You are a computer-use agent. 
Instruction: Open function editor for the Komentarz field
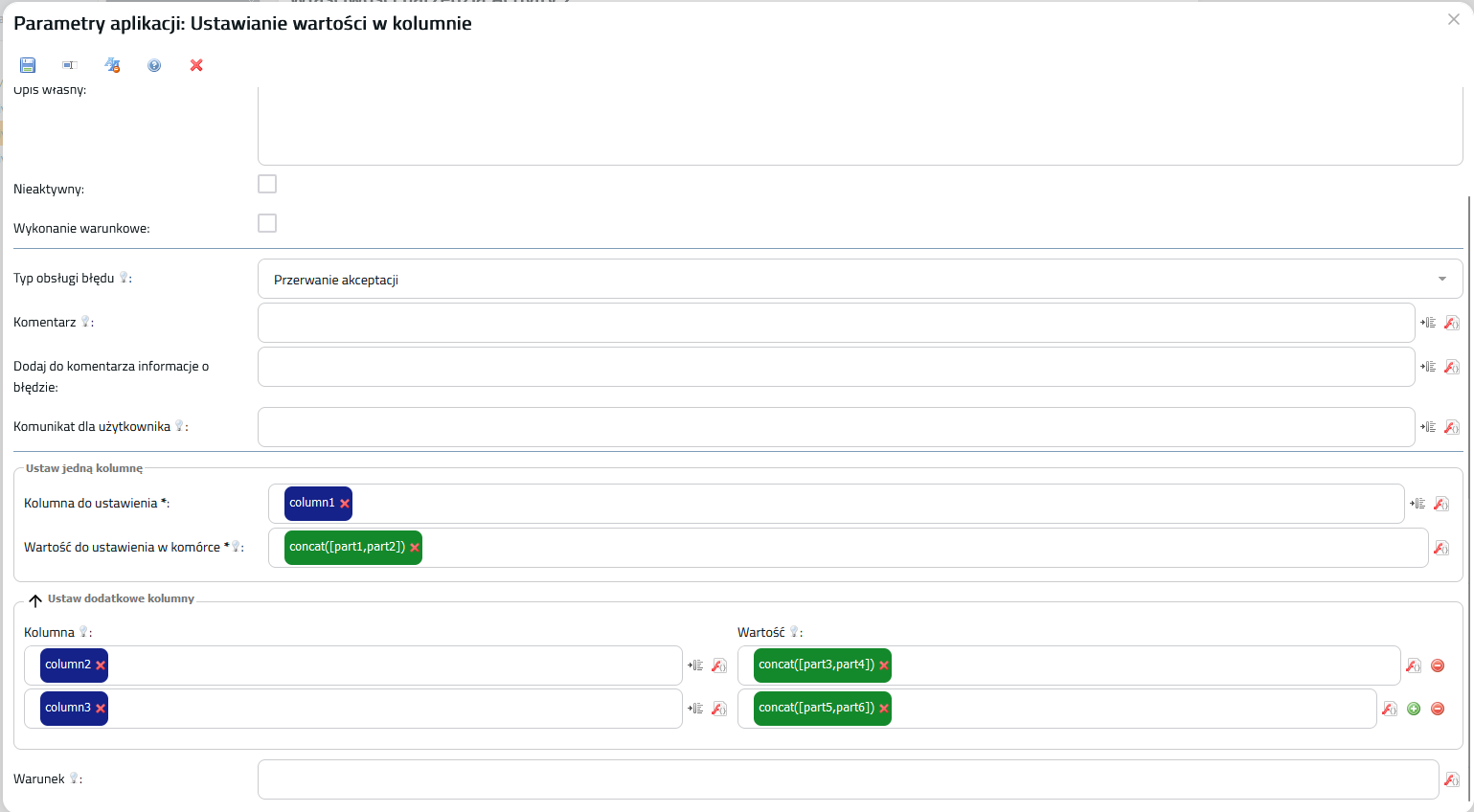[x=1451, y=323]
